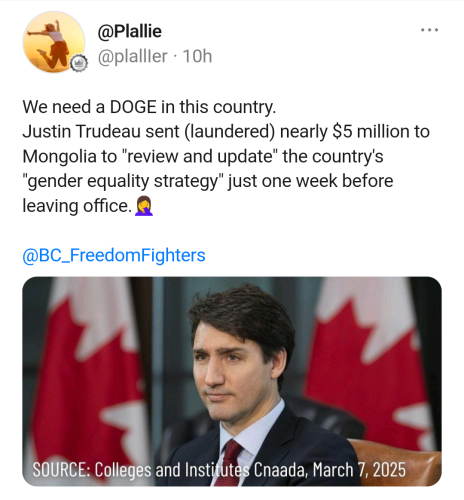Click the facepalm emoji after 'leaving office.'

pos(144,206)
